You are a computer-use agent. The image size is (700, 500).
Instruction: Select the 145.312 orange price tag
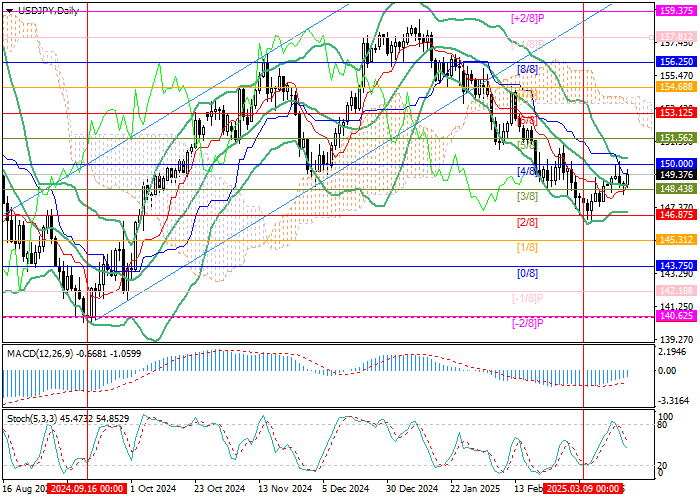(675, 240)
